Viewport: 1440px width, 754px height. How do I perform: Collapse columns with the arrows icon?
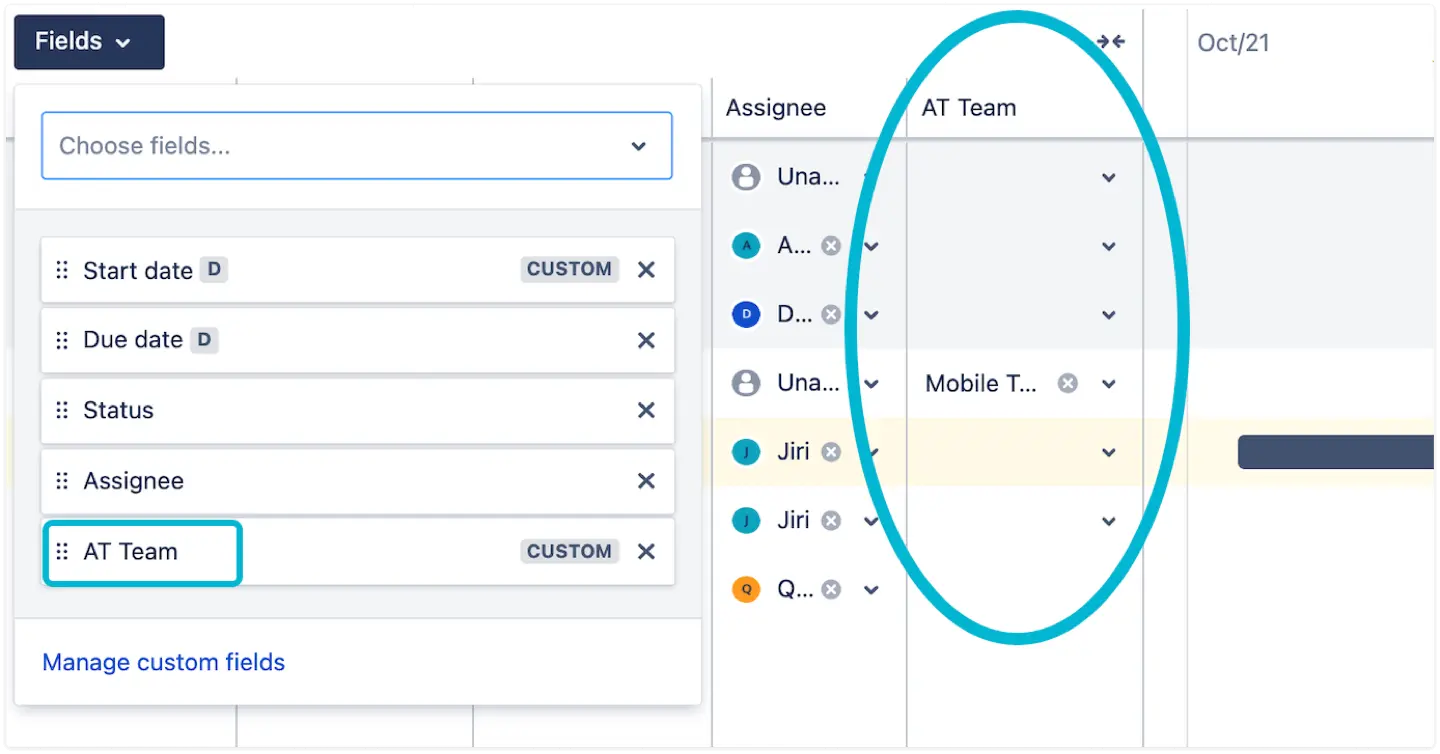[x=1110, y=42]
